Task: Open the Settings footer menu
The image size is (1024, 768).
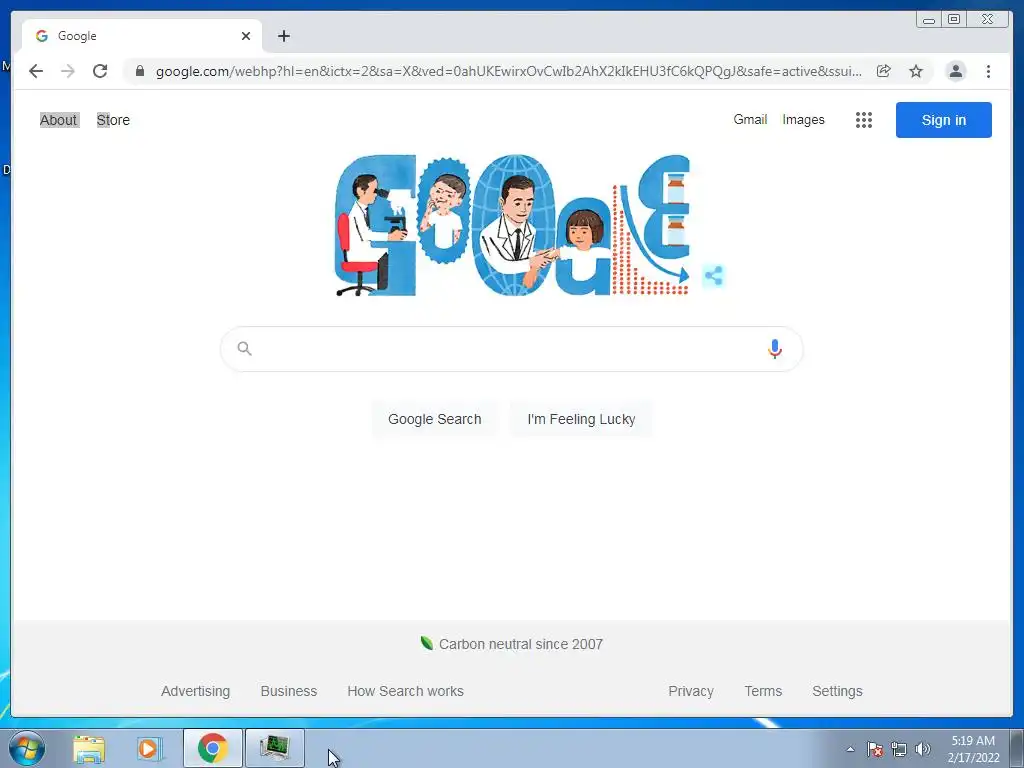Action: pyautogui.click(x=837, y=691)
